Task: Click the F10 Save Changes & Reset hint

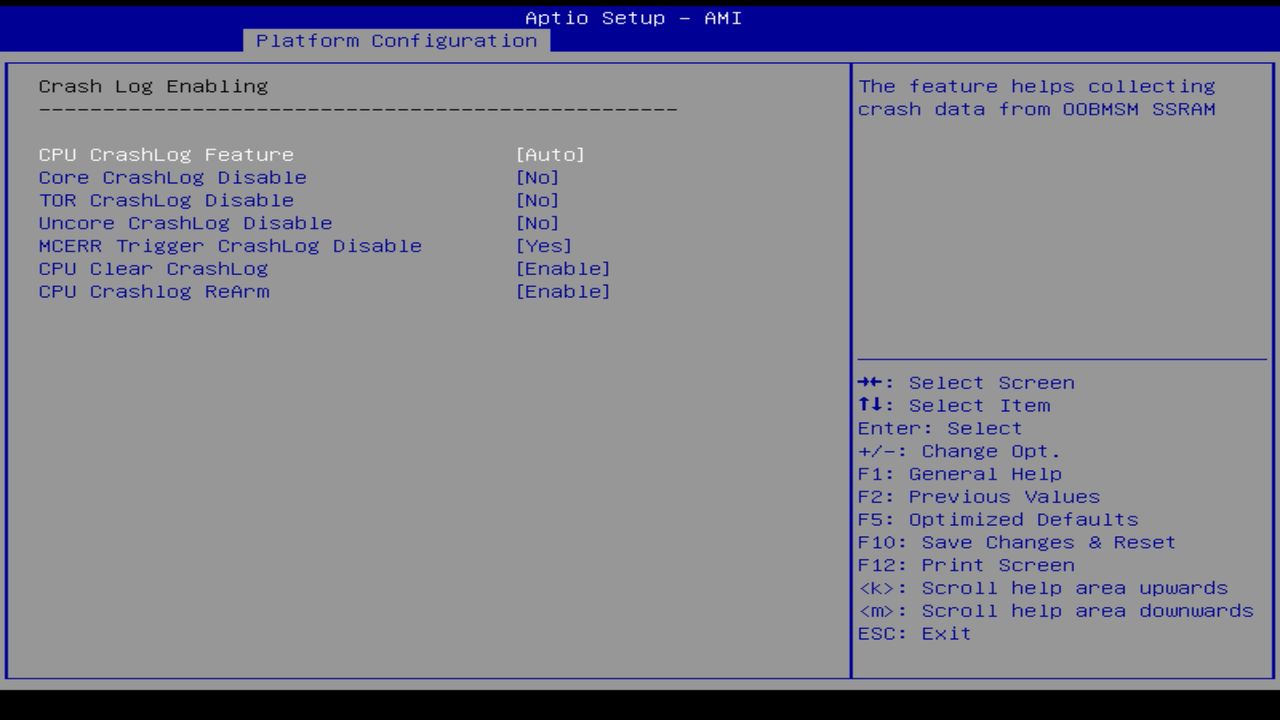Action: point(1016,542)
